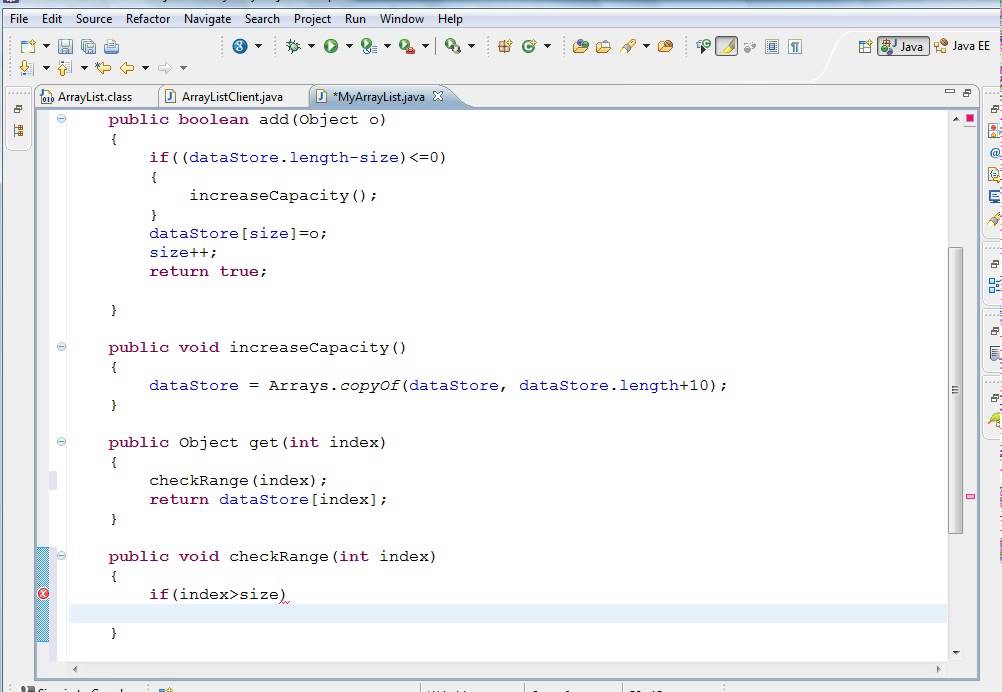The width and height of the screenshot is (1002, 692).
Task: Click the highlighted empty line below if(index>size)
Action: click(x=507, y=613)
